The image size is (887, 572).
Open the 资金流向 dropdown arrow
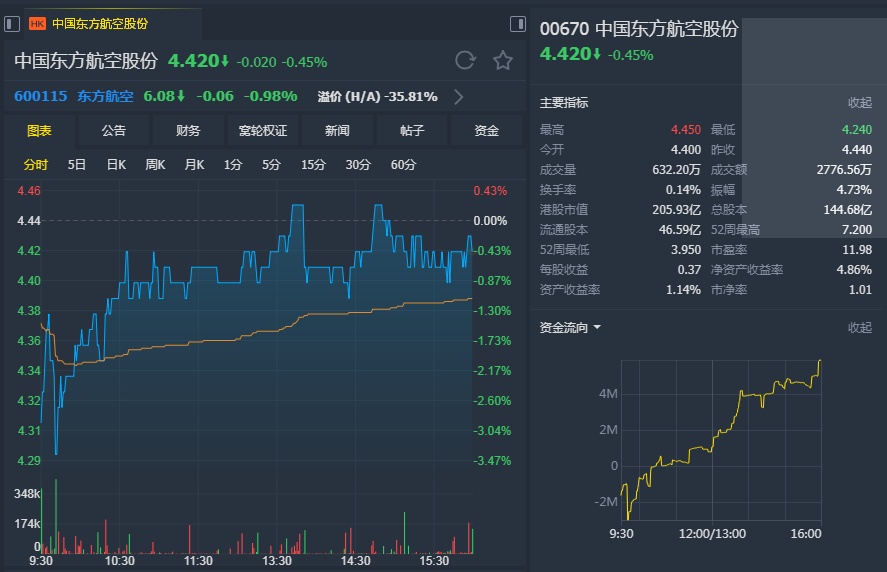pos(597,327)
